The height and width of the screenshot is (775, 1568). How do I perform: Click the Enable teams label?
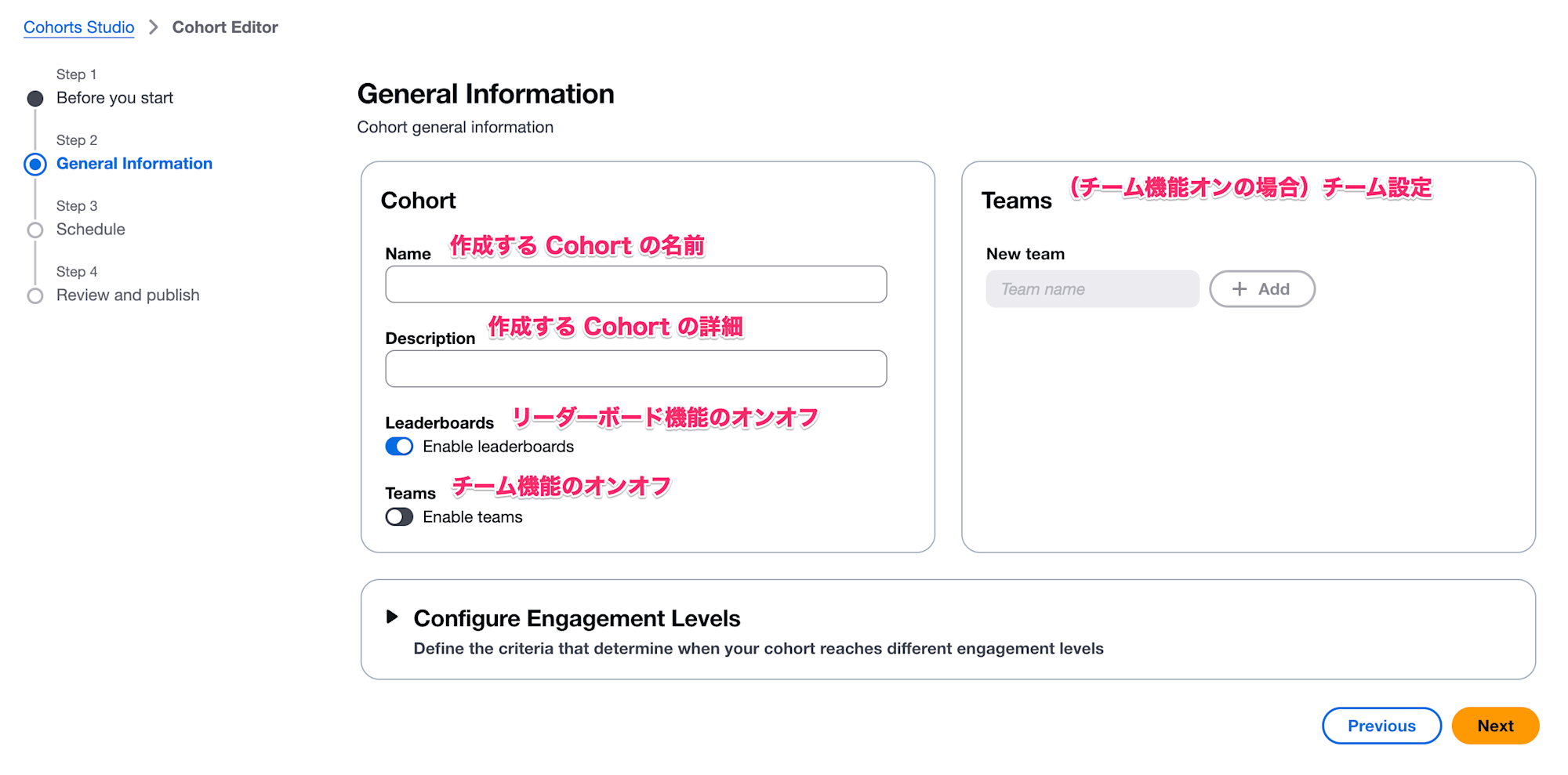473,517
